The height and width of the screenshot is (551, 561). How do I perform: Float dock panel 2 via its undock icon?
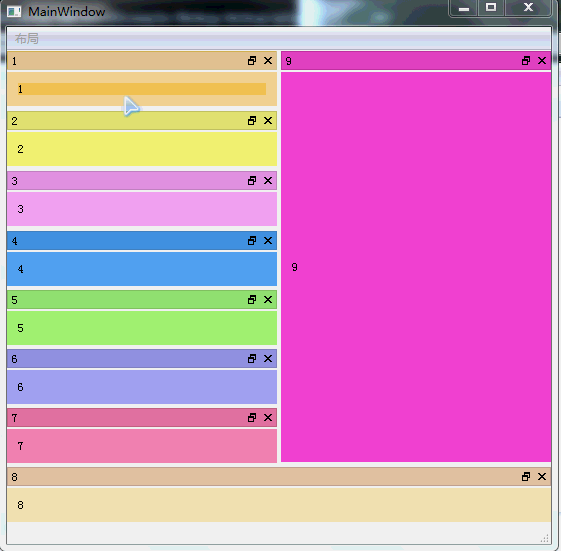pyautogui.click(x=252, y=121)
